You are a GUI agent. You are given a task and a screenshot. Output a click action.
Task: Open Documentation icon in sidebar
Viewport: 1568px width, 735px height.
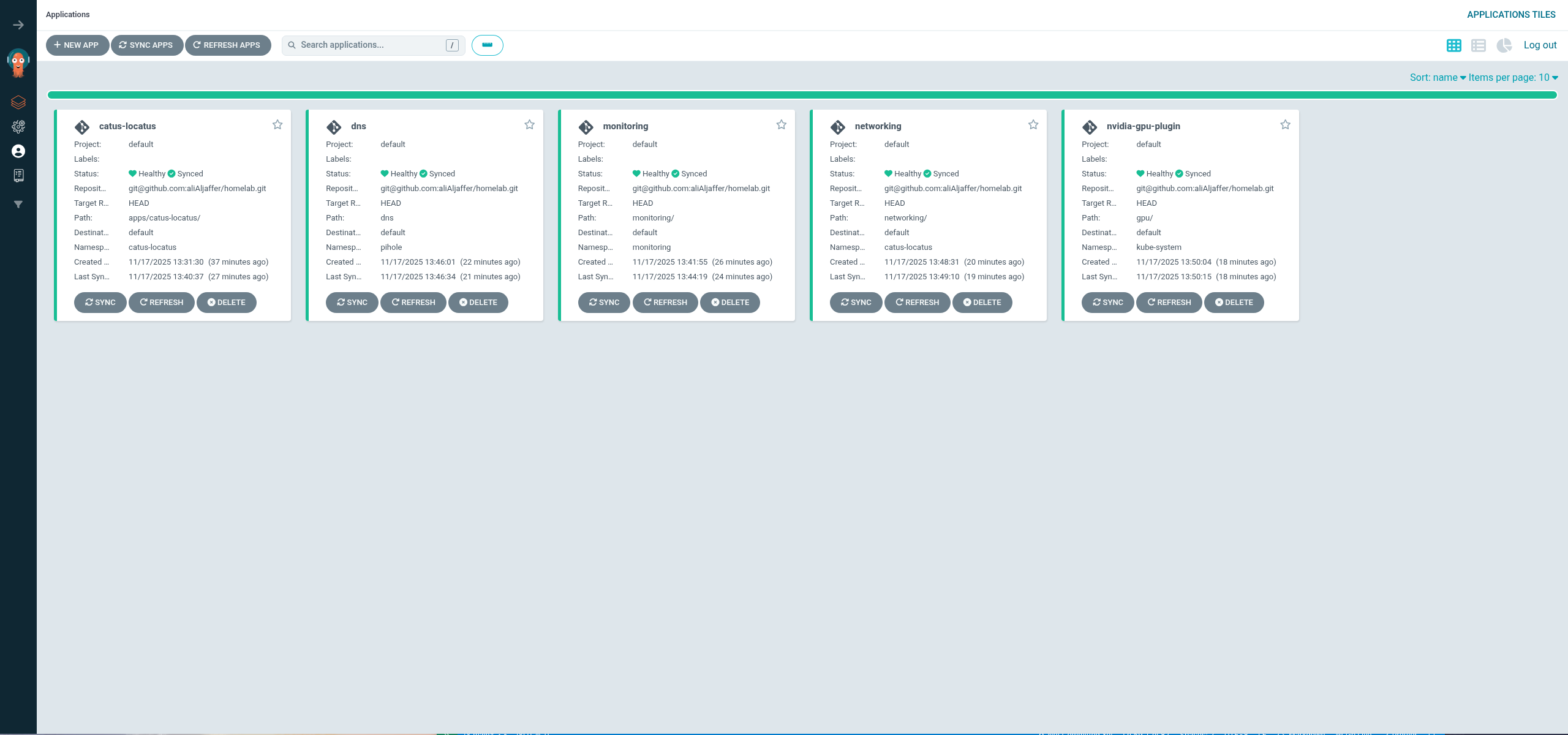tap(18, 176)
